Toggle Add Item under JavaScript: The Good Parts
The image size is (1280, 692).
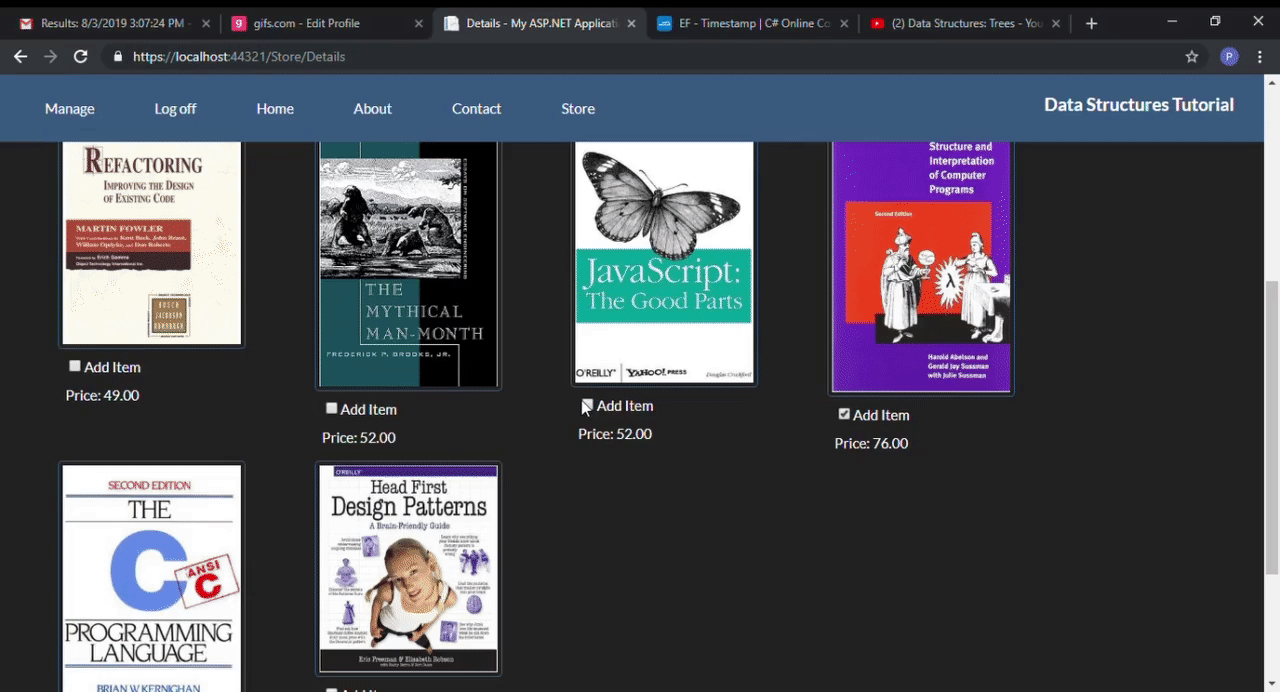[x=588, y=405]
